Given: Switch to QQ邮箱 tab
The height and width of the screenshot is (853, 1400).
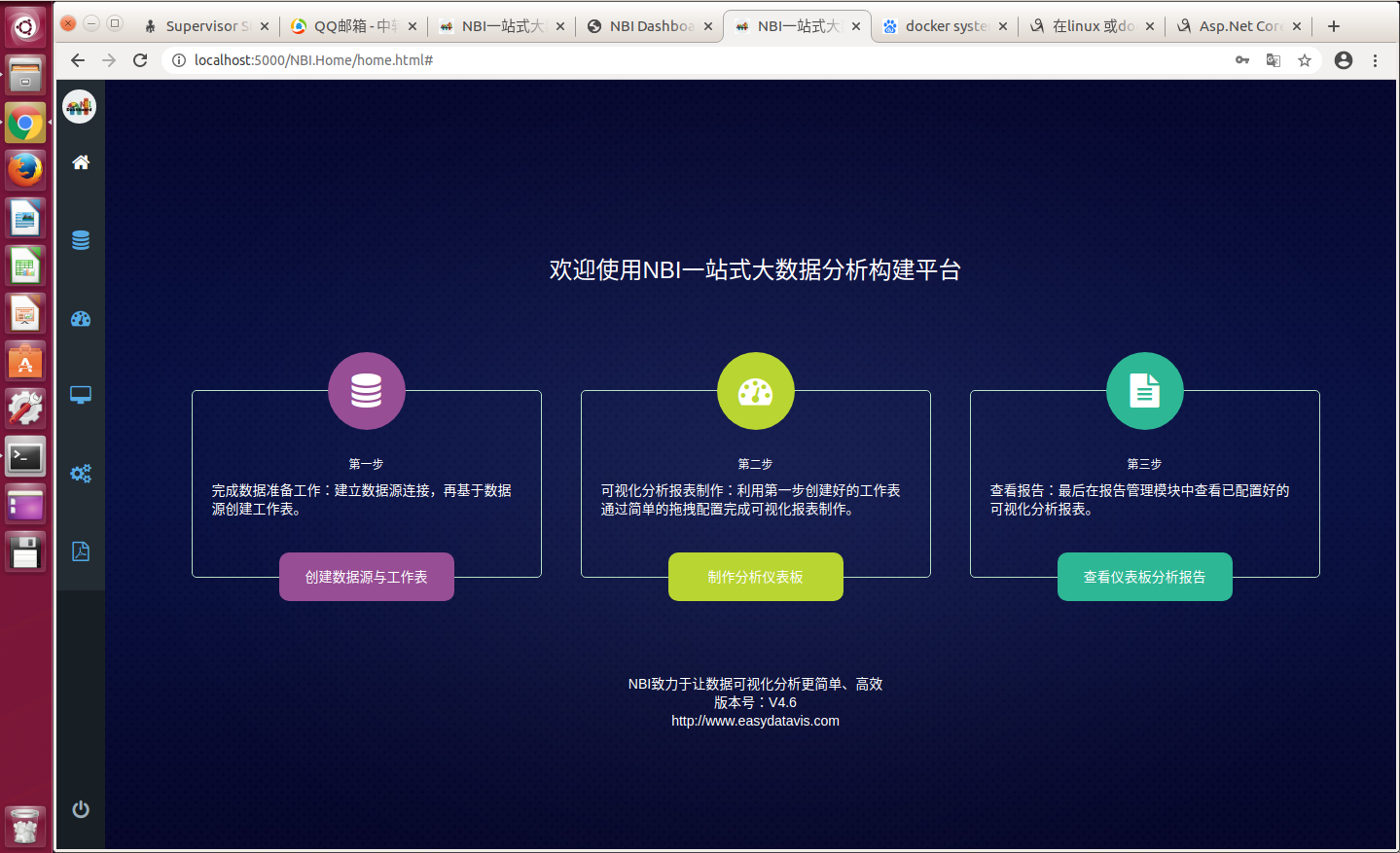Looking at the screenshot, I should (354, 26).
